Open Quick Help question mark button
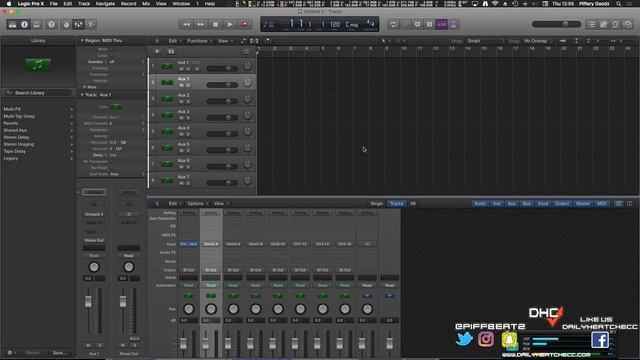The width and height of the screenshot is (640, 360). 51,24
